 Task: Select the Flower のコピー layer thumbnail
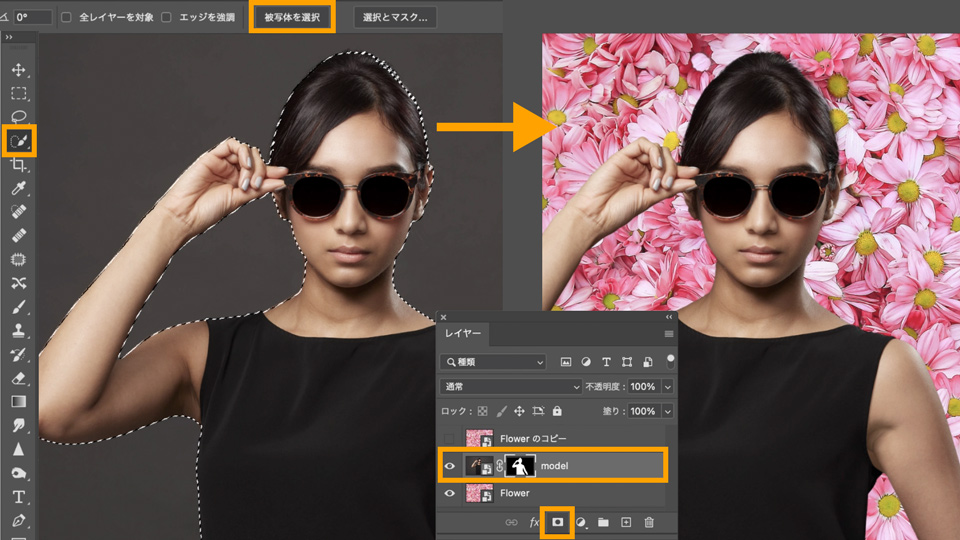(x=479, y=438)
